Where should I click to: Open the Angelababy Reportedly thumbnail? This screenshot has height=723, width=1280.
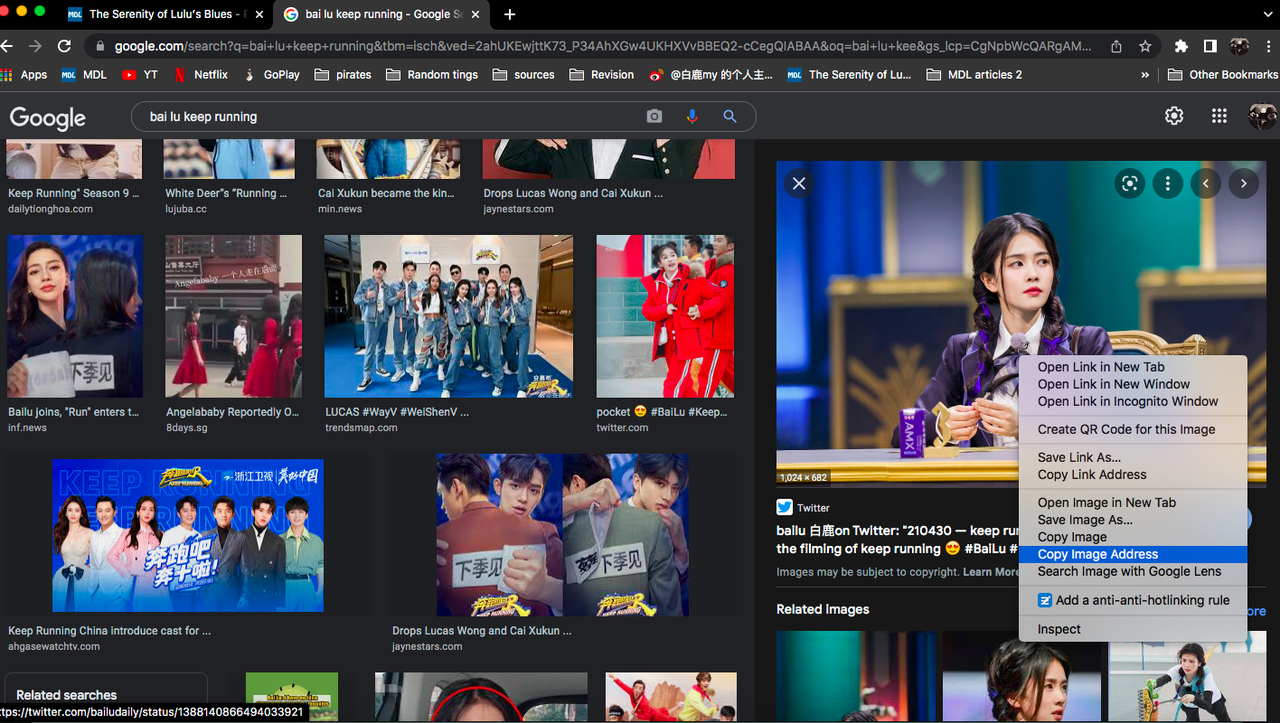tap(234, 316)
